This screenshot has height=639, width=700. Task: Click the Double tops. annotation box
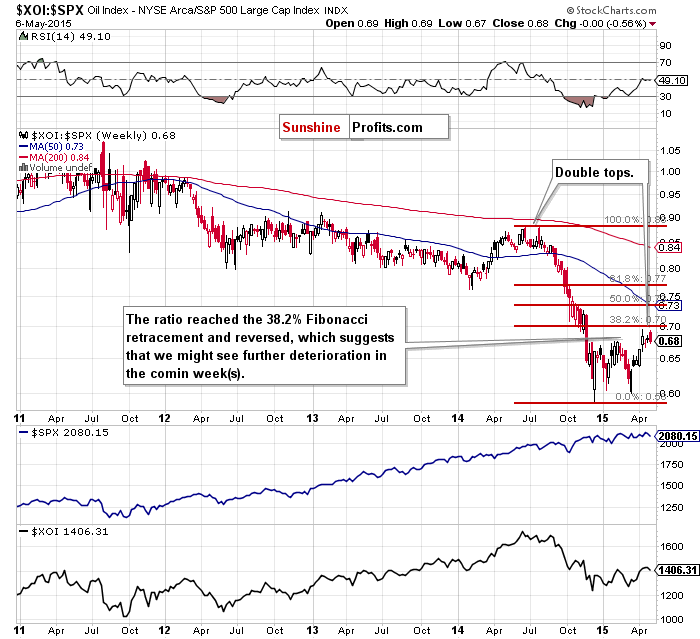(x=600, y=171)
